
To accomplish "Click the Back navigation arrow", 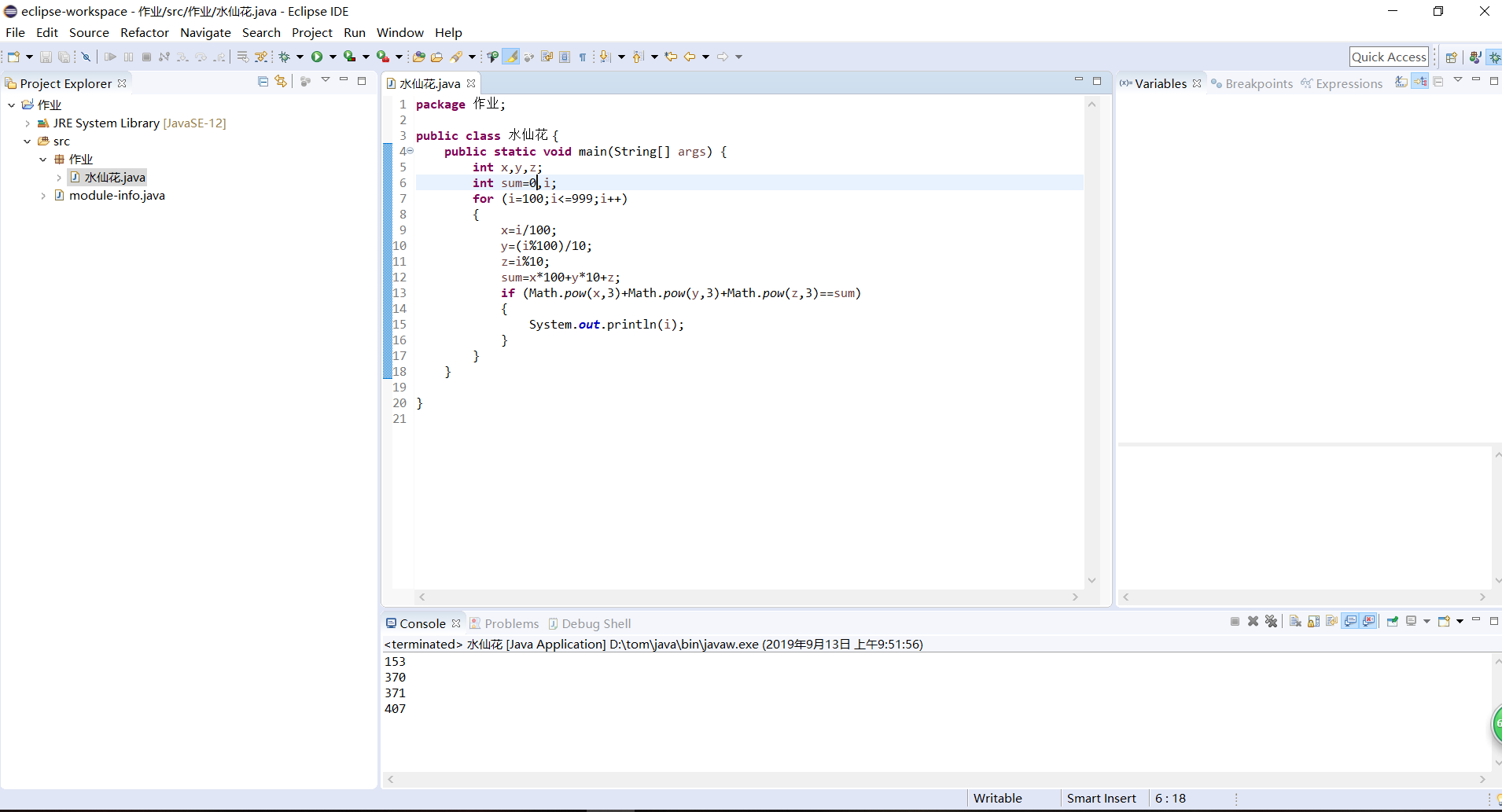I will (690, 57).
